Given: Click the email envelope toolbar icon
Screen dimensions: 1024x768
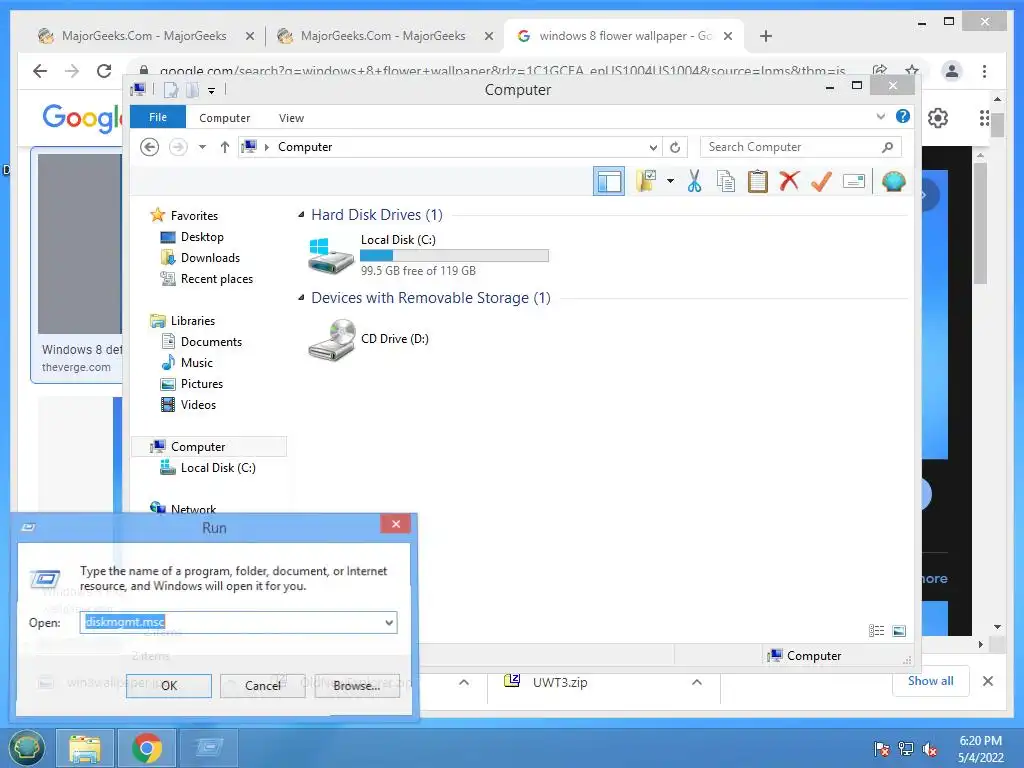Looking at the screenshot, I should coord(854,181).
